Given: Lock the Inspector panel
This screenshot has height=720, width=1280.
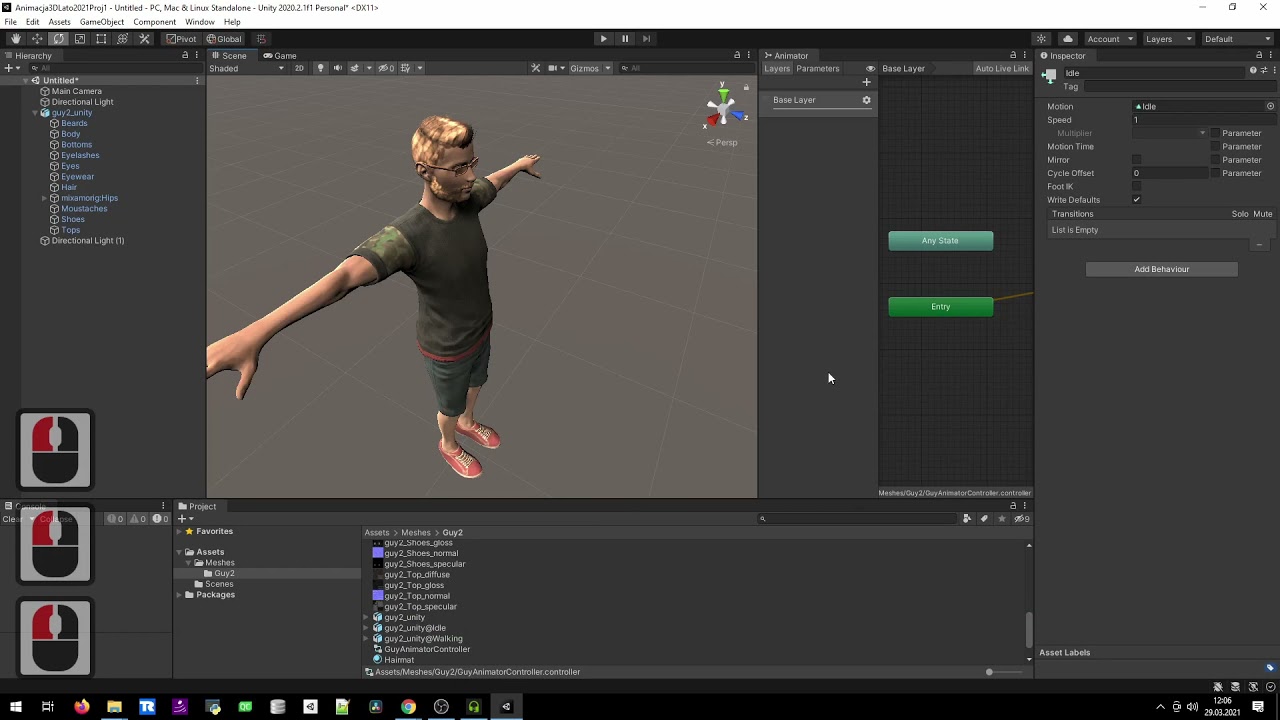Looking at the screenshot, I should click(1259, 55).
